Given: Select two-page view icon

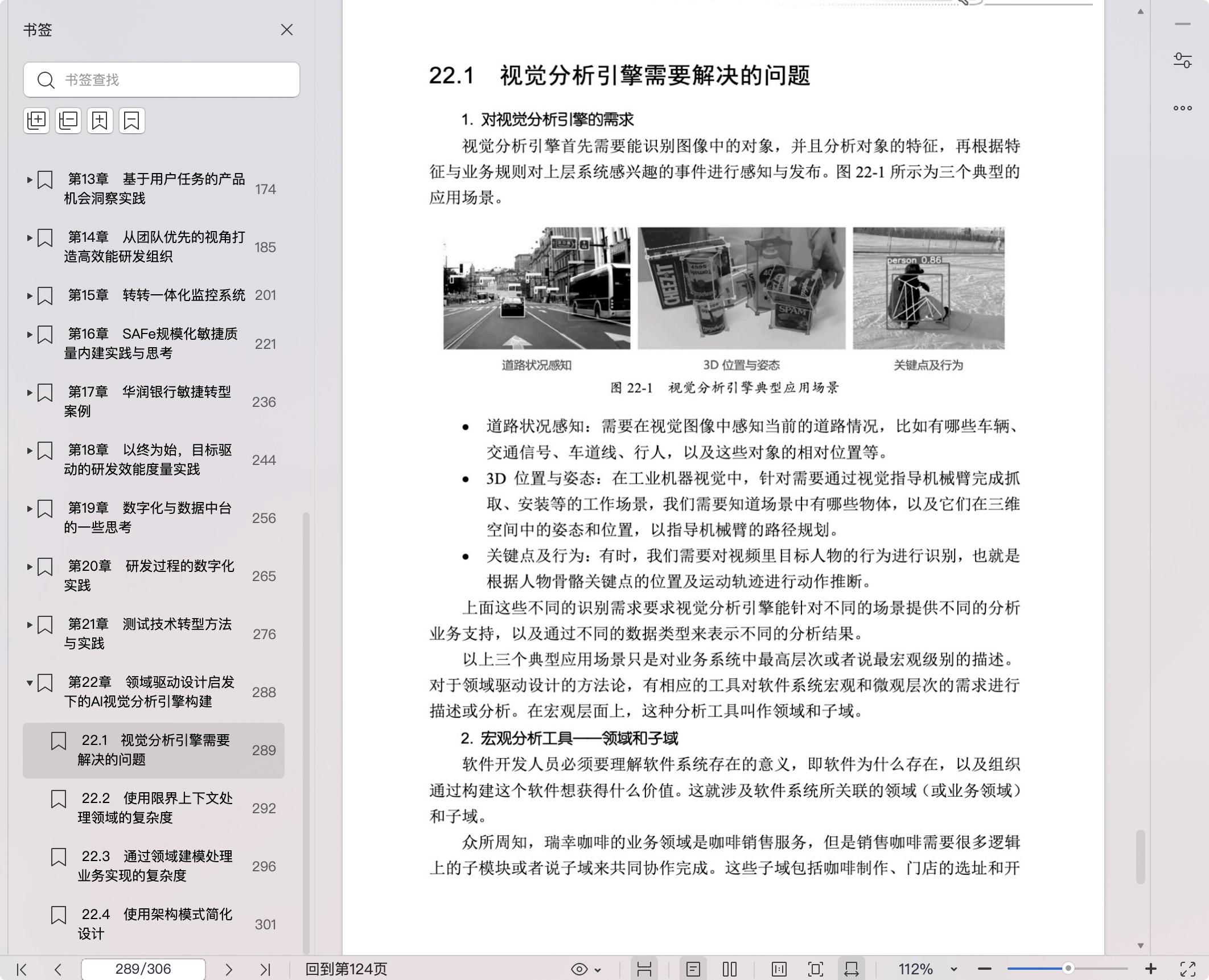Looking at the screenshot, I should click(x=730, y=969).
